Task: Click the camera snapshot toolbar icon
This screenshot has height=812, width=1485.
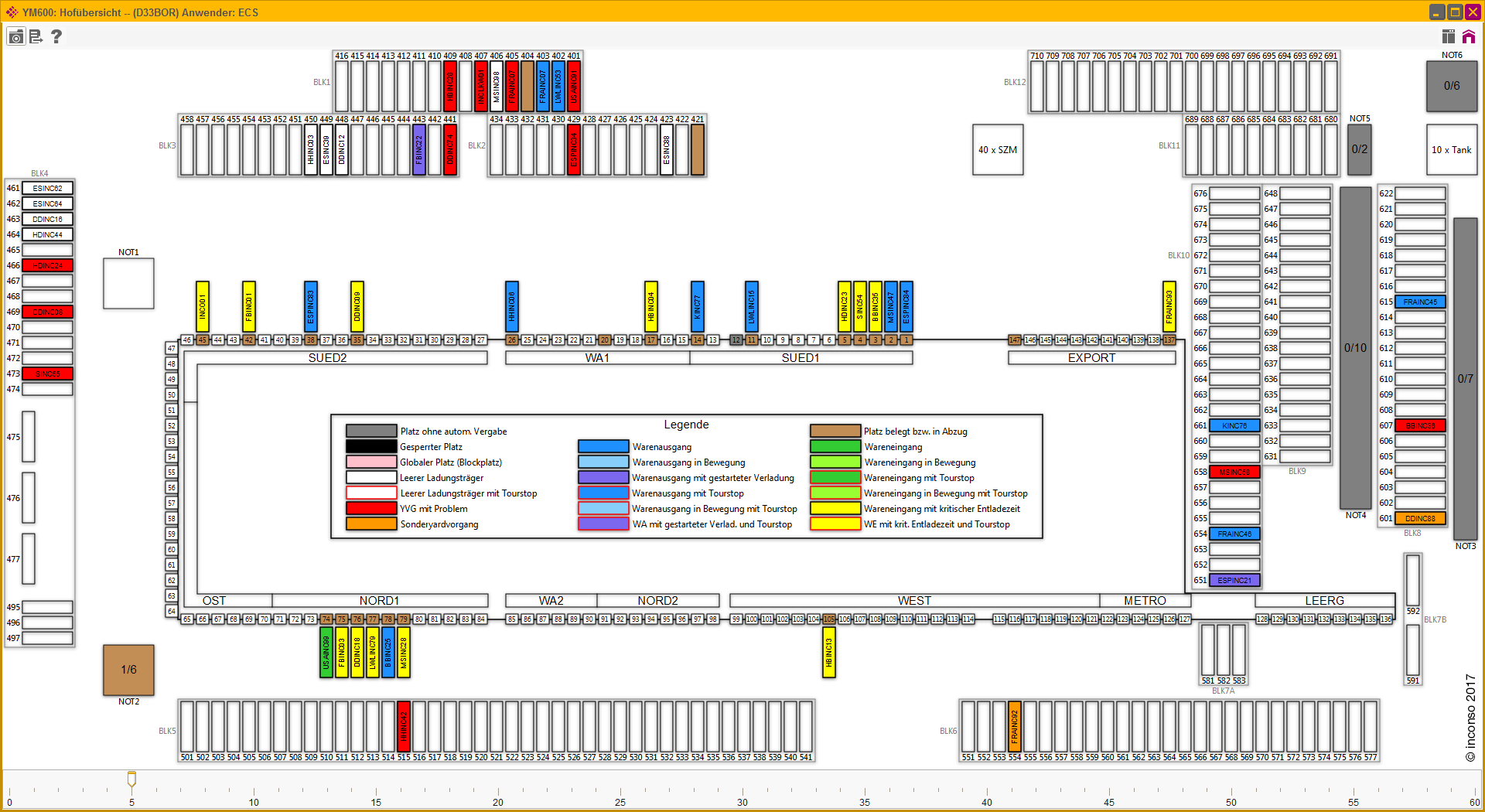Action: click(16, 36)
